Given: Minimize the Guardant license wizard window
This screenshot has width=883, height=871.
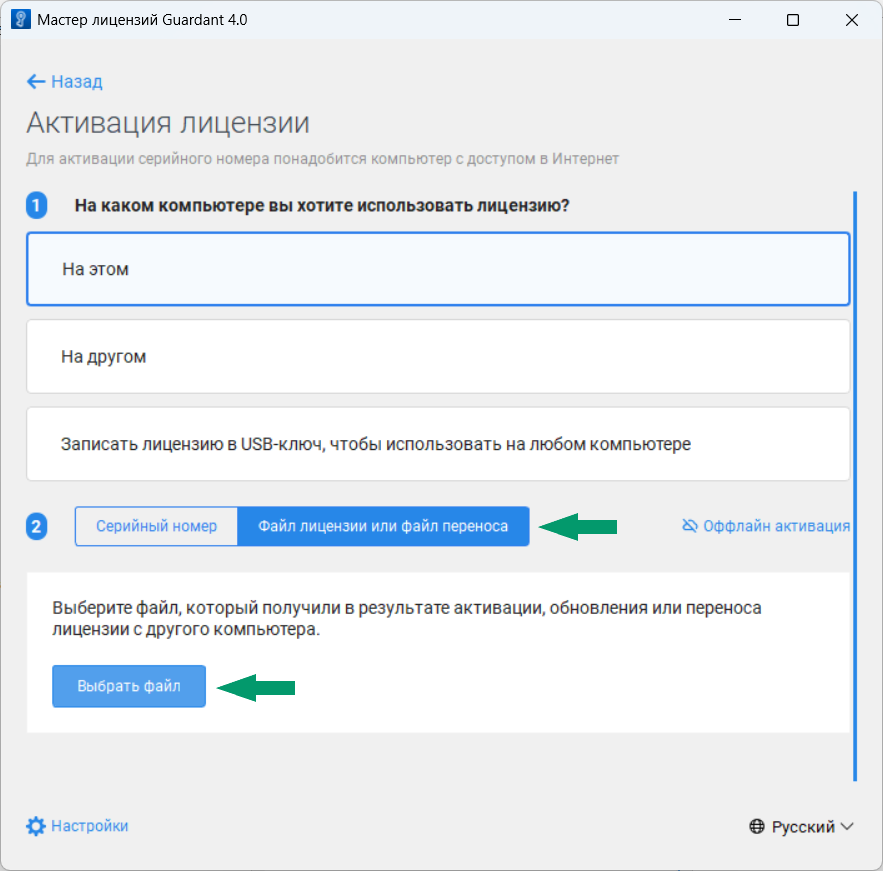Looking at the screenshot, I should (x=735, y=20).
